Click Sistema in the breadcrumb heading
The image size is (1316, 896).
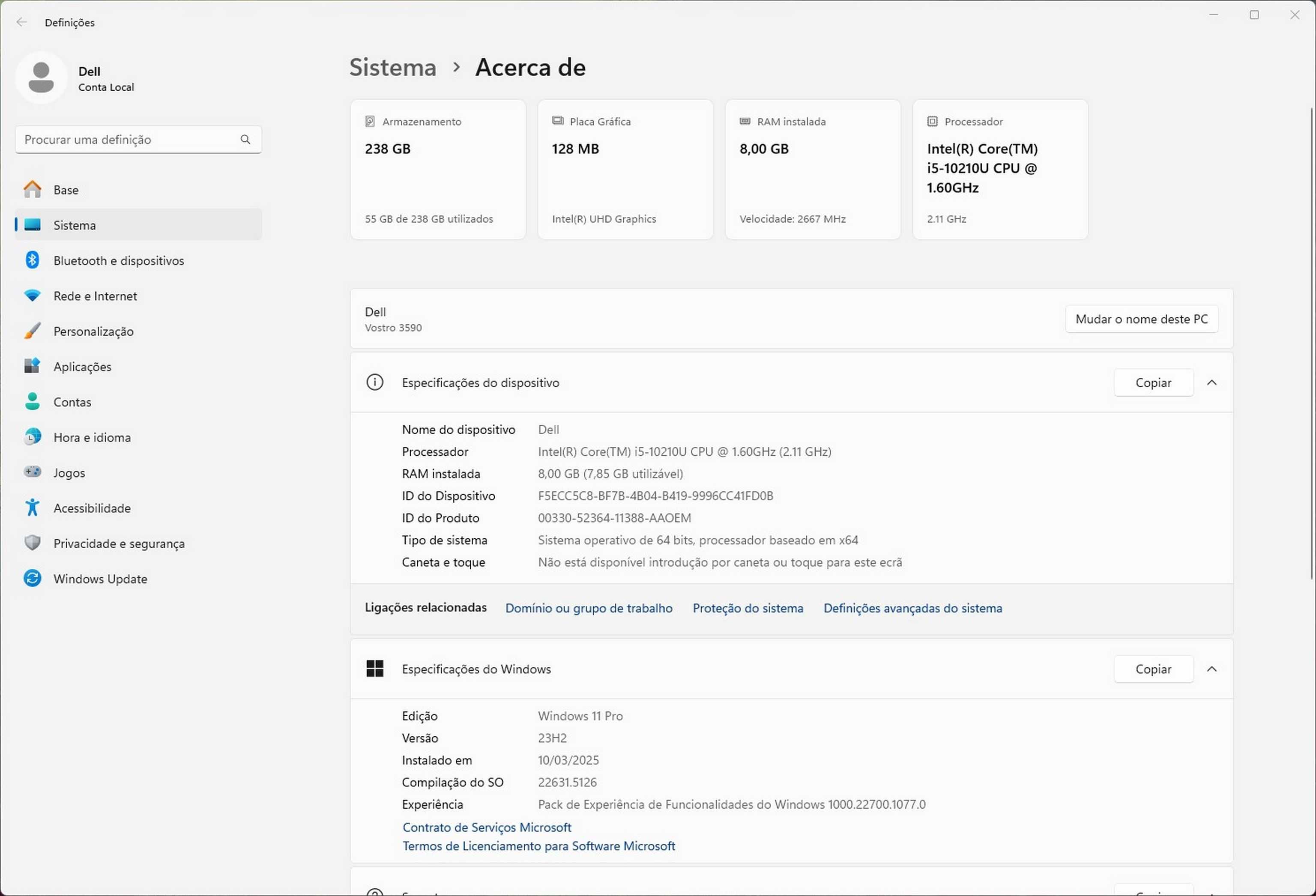[x=392, y=67]
